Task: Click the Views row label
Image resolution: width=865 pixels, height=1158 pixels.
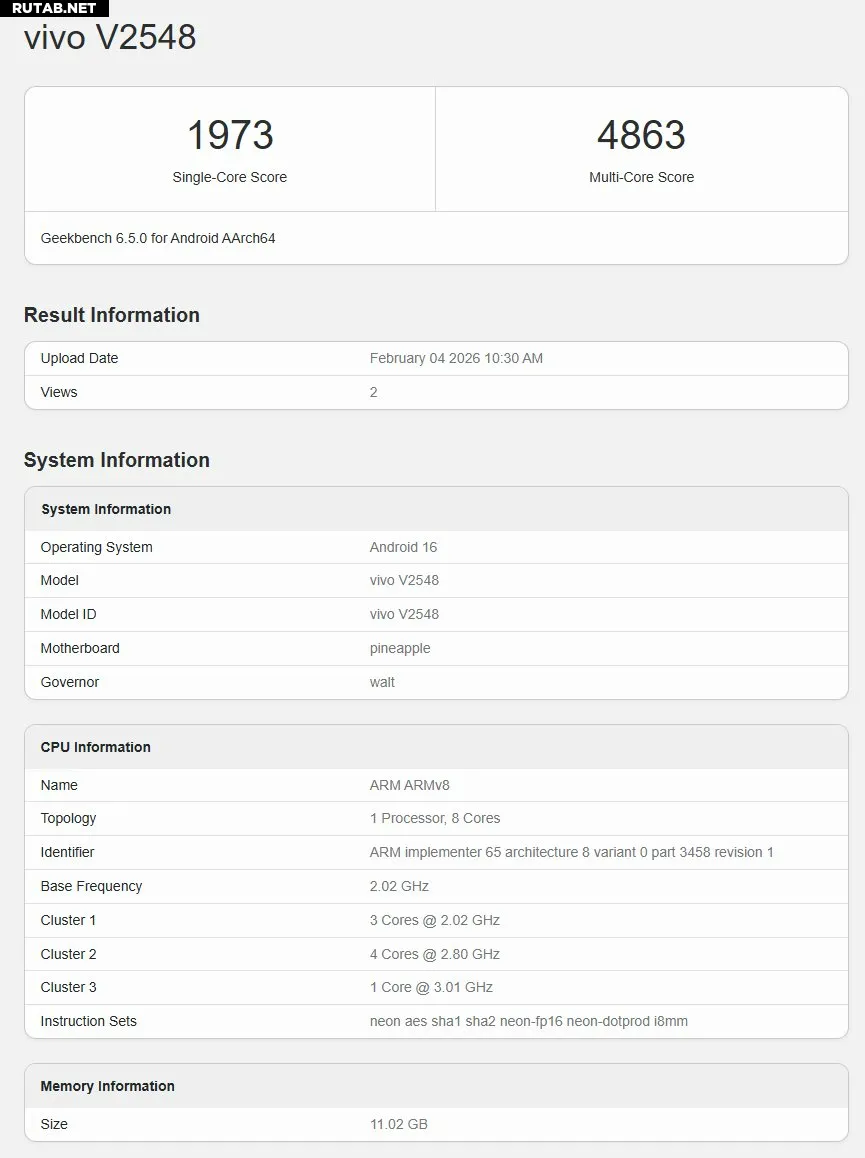Action: (59, 392)
